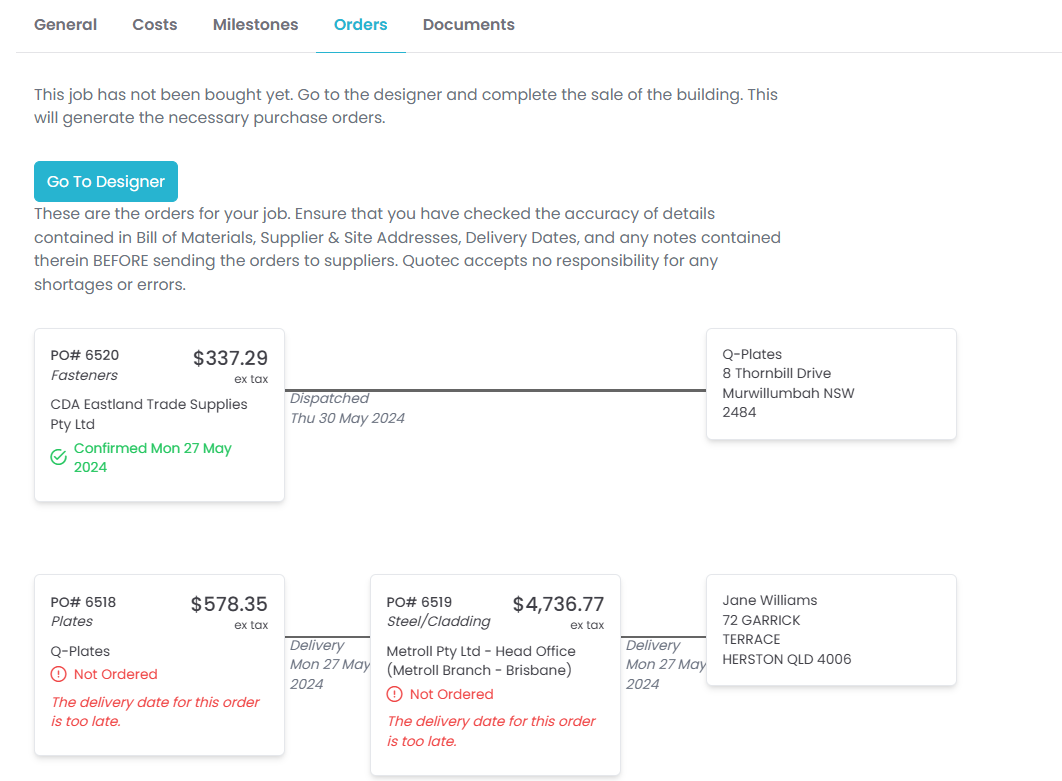This screenshot has height=781, width=1062.
Task: Click Not Ordered warning icon on PO 6519
Action: click(x=395, y=694)
